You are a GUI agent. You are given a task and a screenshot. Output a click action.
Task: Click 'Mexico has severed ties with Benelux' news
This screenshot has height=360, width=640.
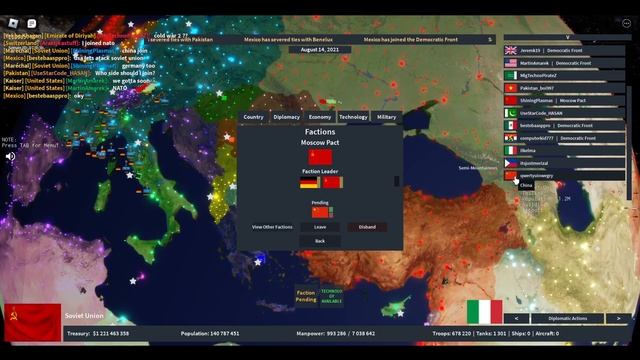pyautogui.click(x=288, y=40)
